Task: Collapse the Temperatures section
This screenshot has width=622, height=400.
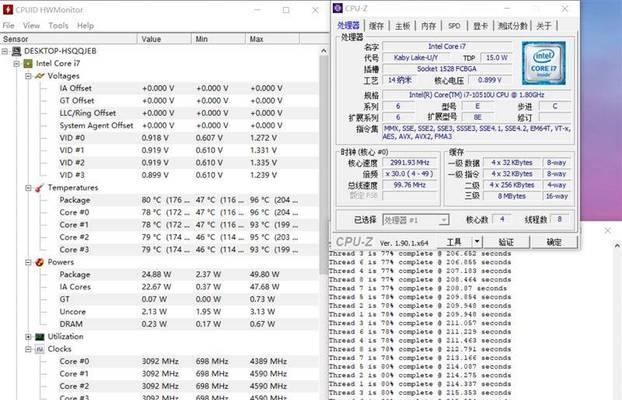Action: click(28, 188)
